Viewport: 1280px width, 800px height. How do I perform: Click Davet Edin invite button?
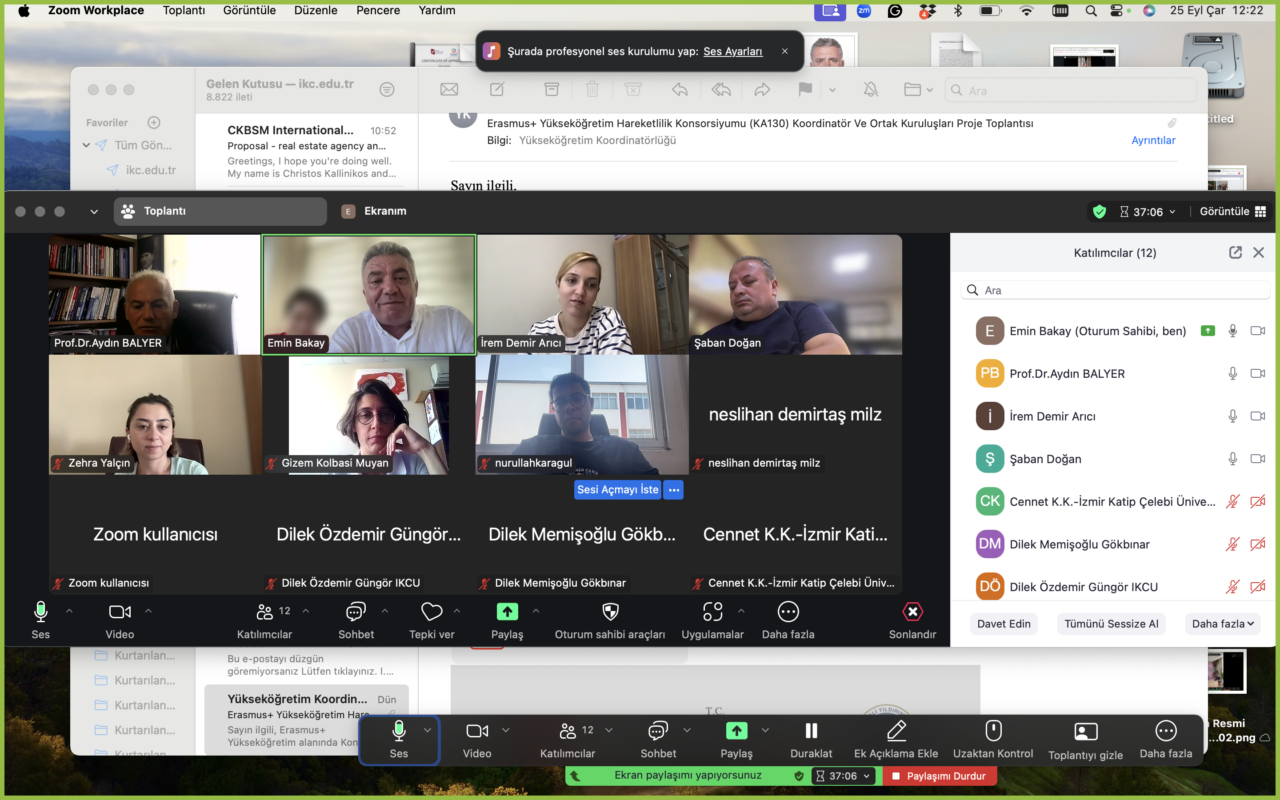(x=1005, y=623)
